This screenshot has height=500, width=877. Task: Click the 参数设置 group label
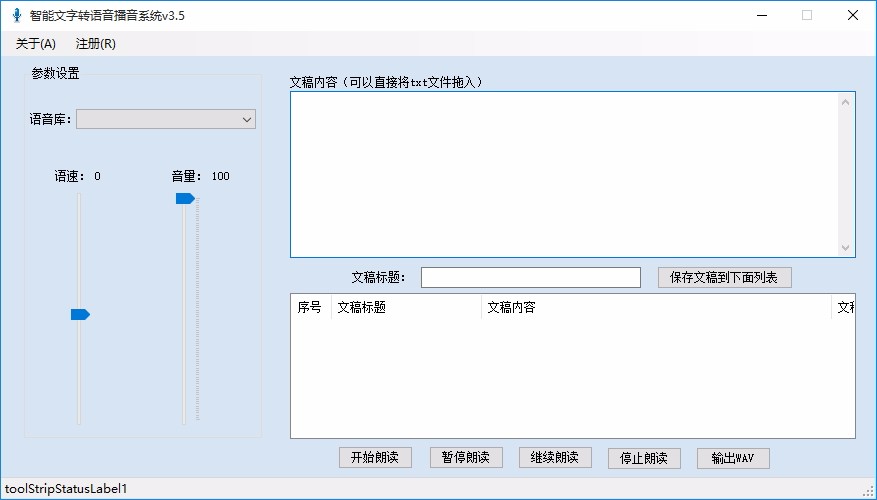55,73
